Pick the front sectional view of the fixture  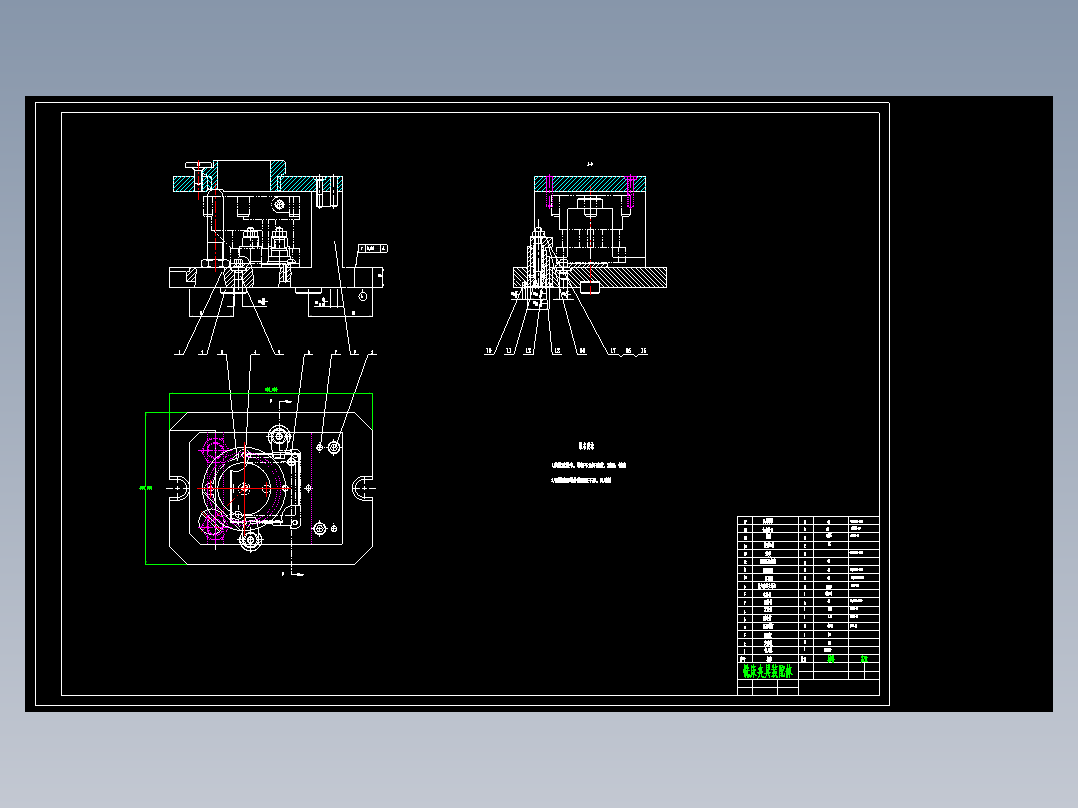pyautogui.click(x=278, y=239)
